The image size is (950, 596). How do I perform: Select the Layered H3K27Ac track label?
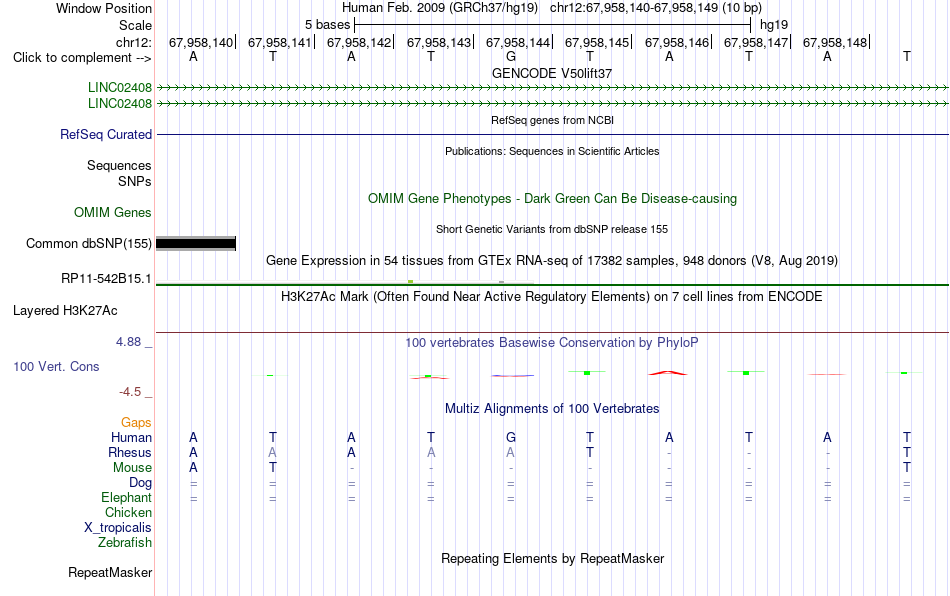pyautogui.click(x=65, y=311)
